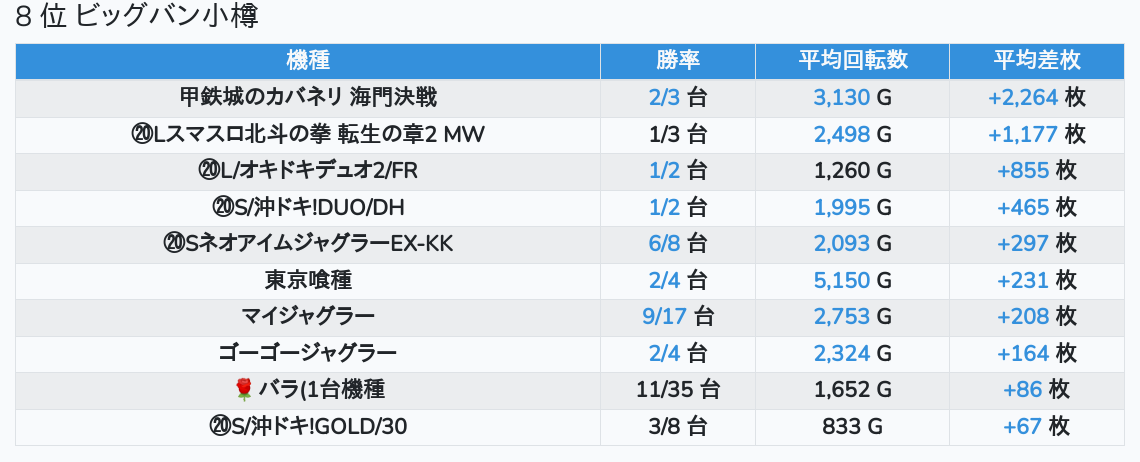This screenshot has width=1140, height=462.
Task: Open the +2,264 average difference link
Action: pos(1022,97)
